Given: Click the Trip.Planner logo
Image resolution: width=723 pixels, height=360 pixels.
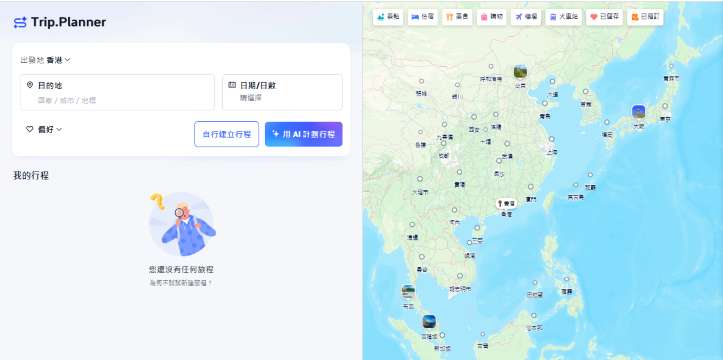Looking at the screenshot, I should tap(60, 22).
